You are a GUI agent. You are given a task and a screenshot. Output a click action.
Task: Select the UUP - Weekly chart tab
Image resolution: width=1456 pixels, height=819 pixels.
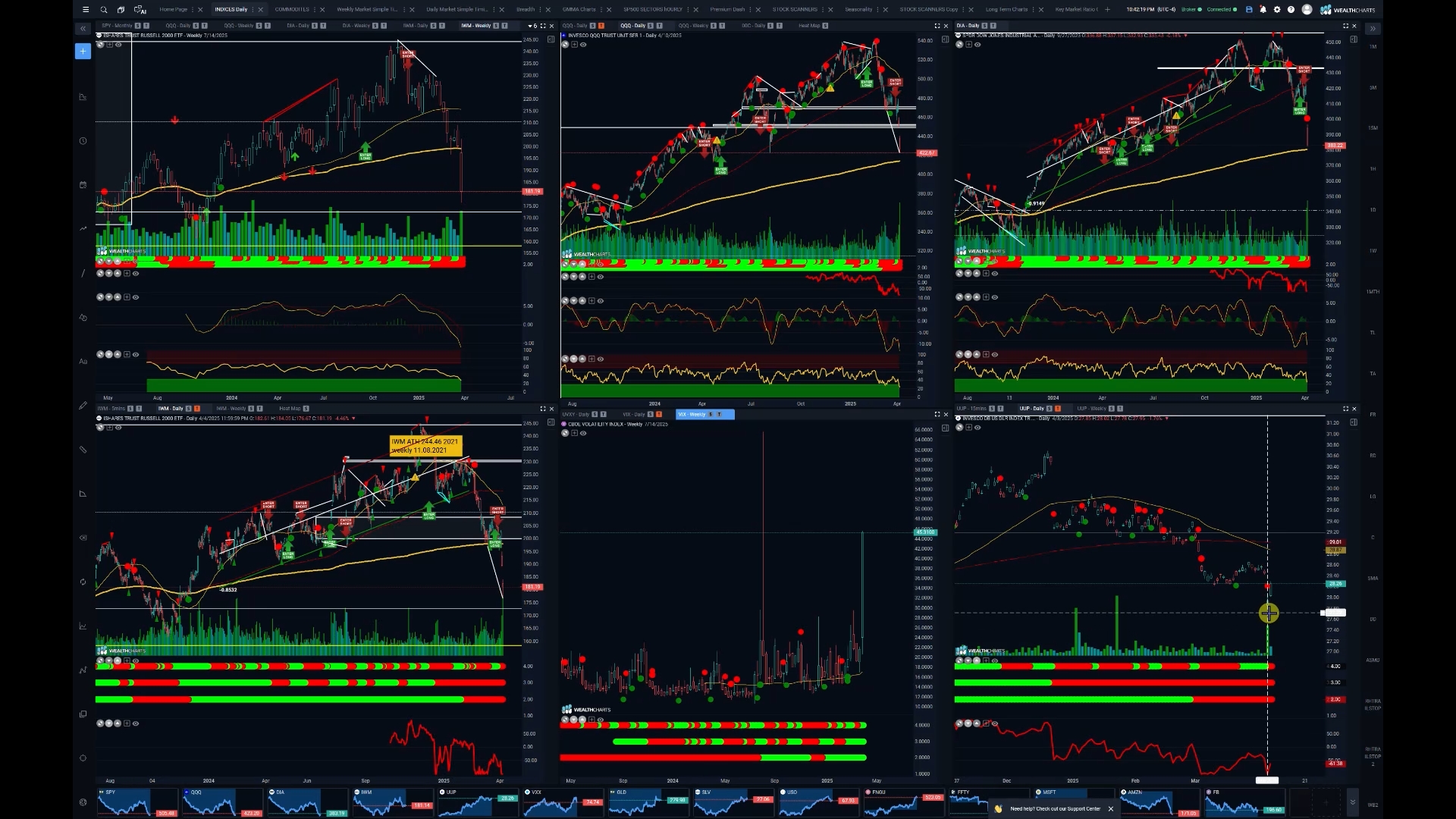tap(1091, 409)
